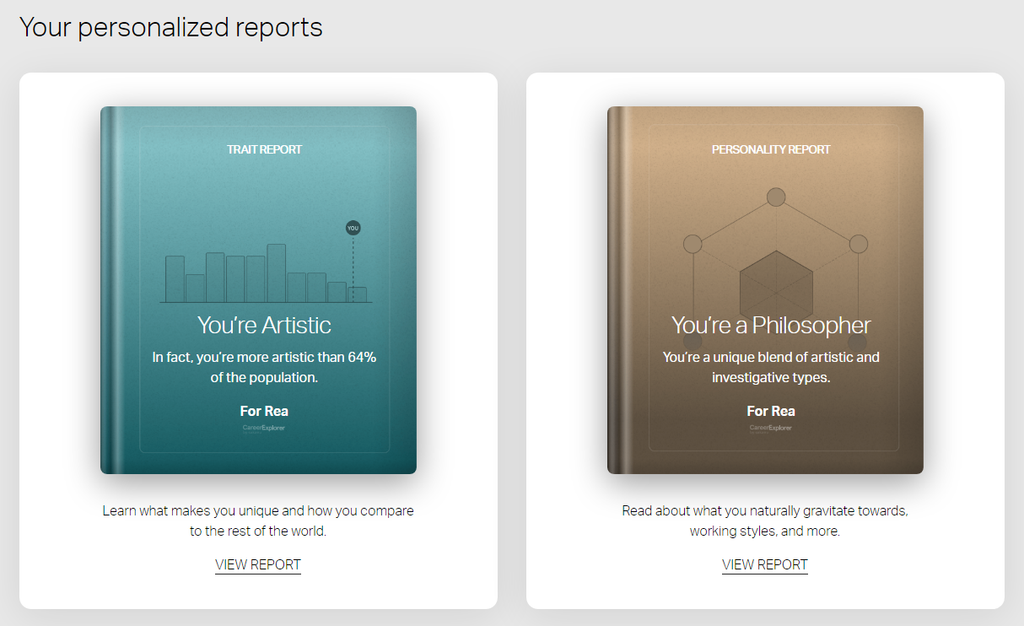Click the CareerExplorer logo on the Personality Report
This screenshot has height=626, width=1024.
(x=771, y=427)
